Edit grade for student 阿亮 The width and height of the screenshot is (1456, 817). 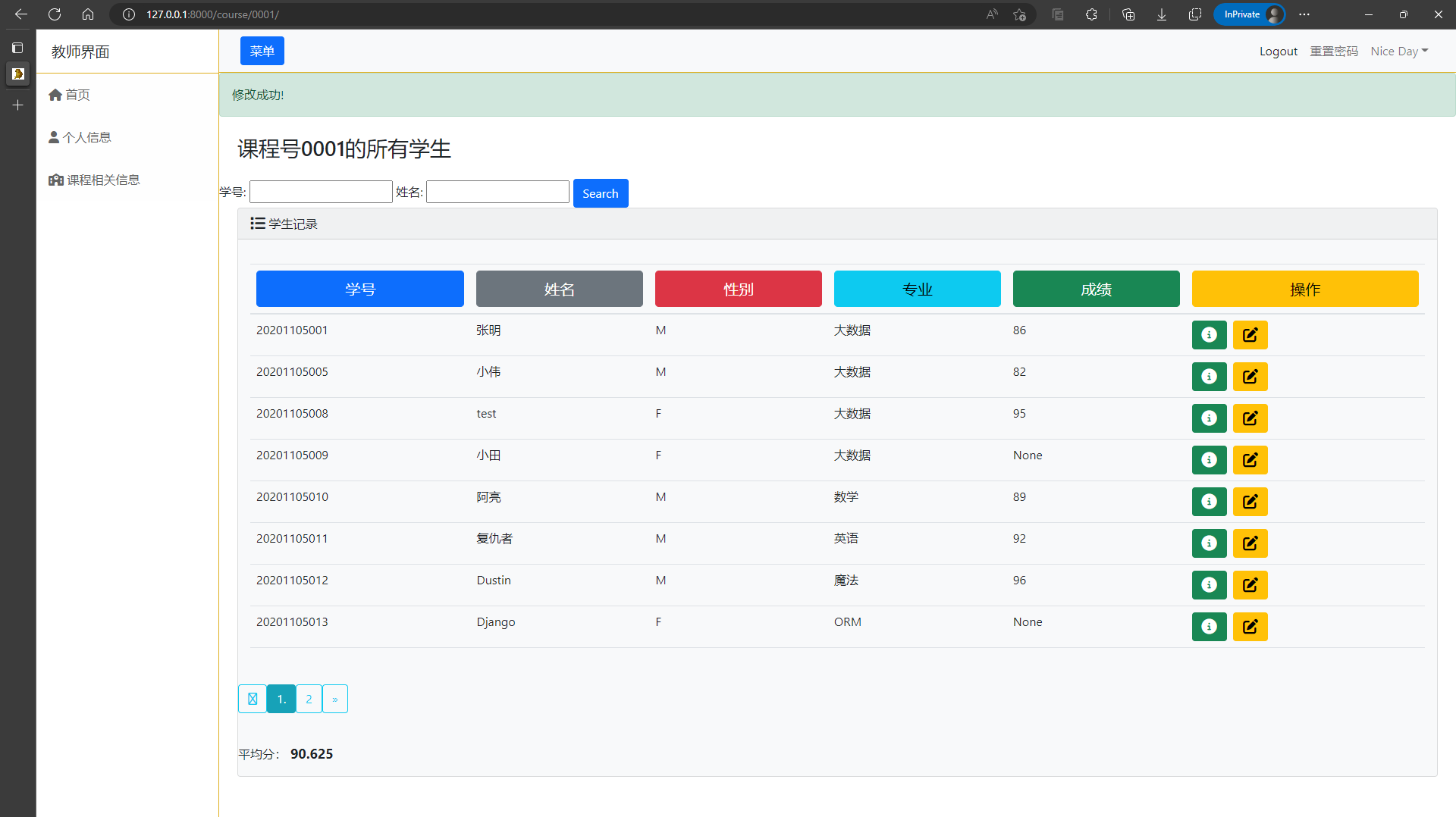pyautogui.click(x=1250, y=502)
